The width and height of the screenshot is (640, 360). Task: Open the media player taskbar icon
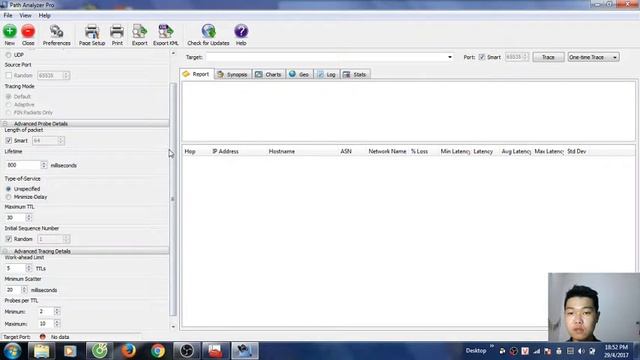pos(70,351)
